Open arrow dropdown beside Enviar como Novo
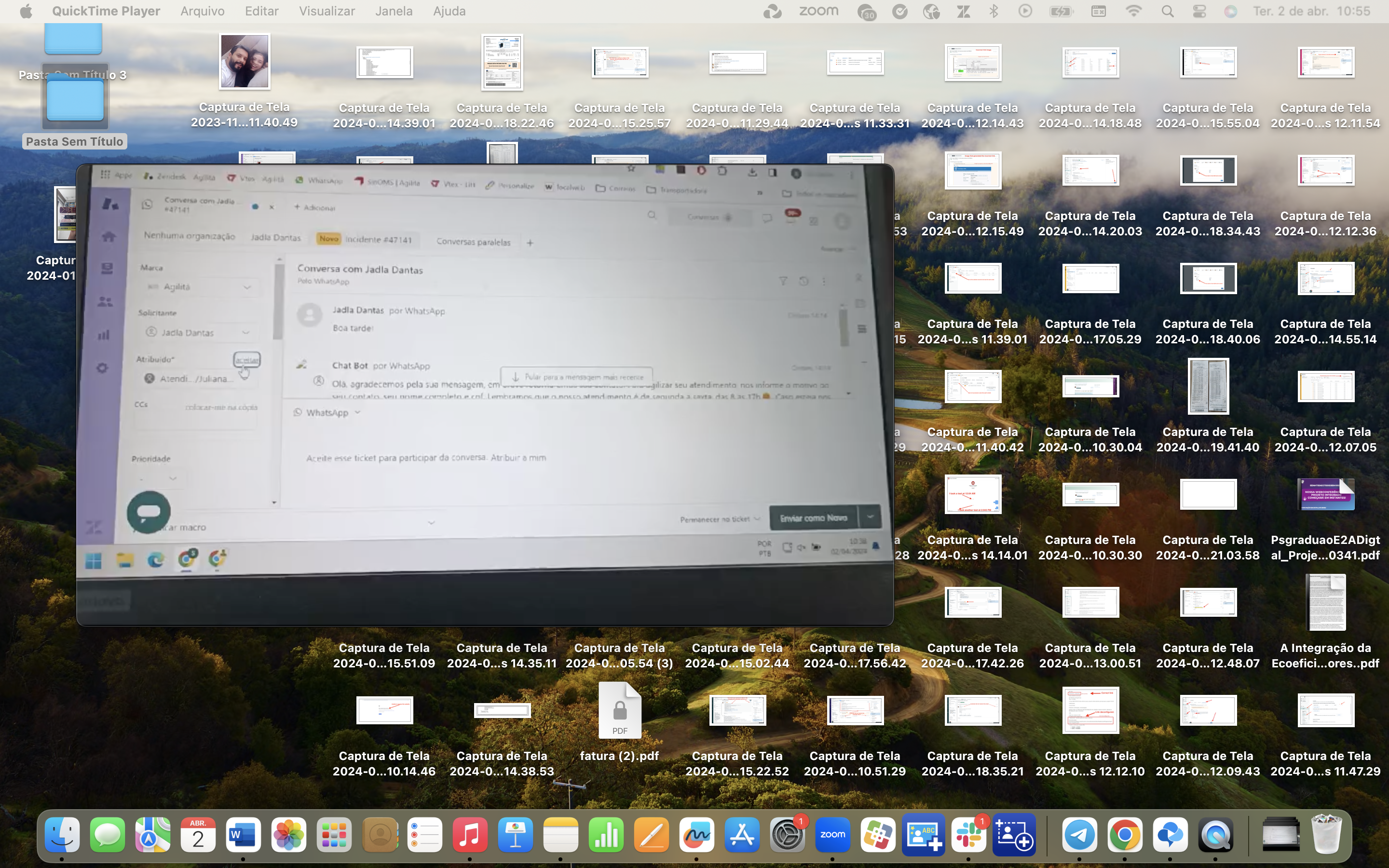 point(870,516)
